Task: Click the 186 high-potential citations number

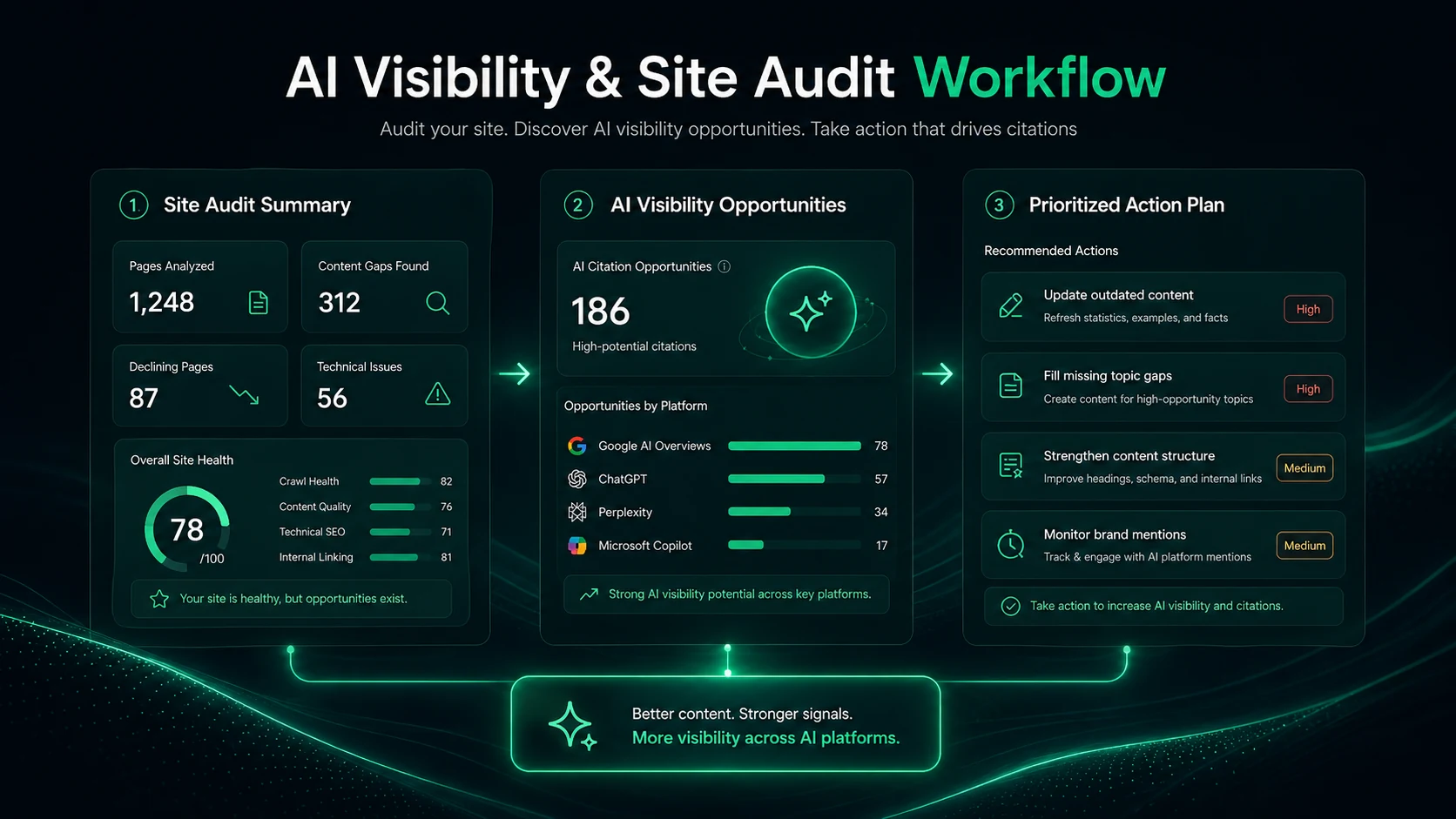Action: (x=601, y=311)
